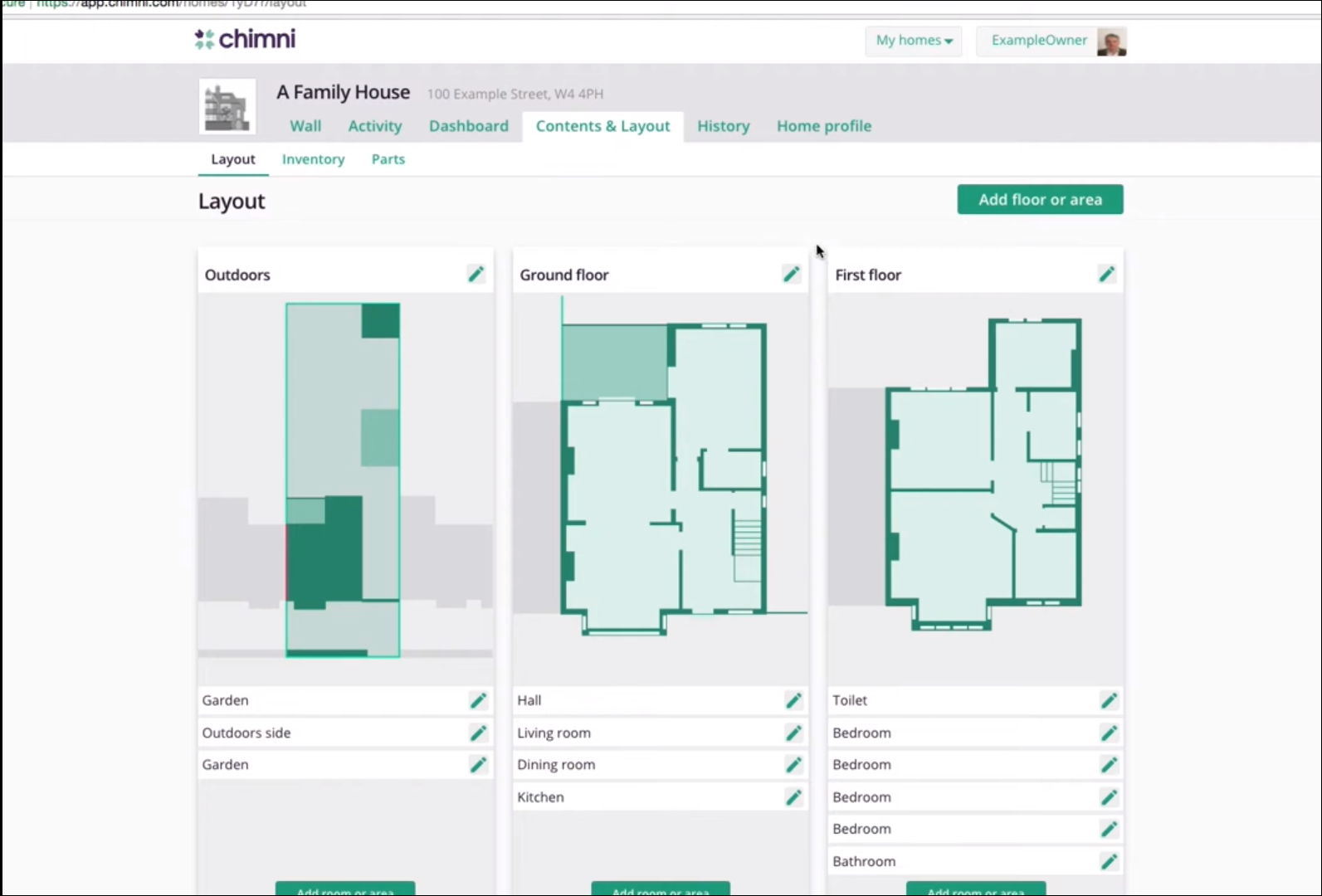Click the A Family House thumbnail

tap(227, 106)
